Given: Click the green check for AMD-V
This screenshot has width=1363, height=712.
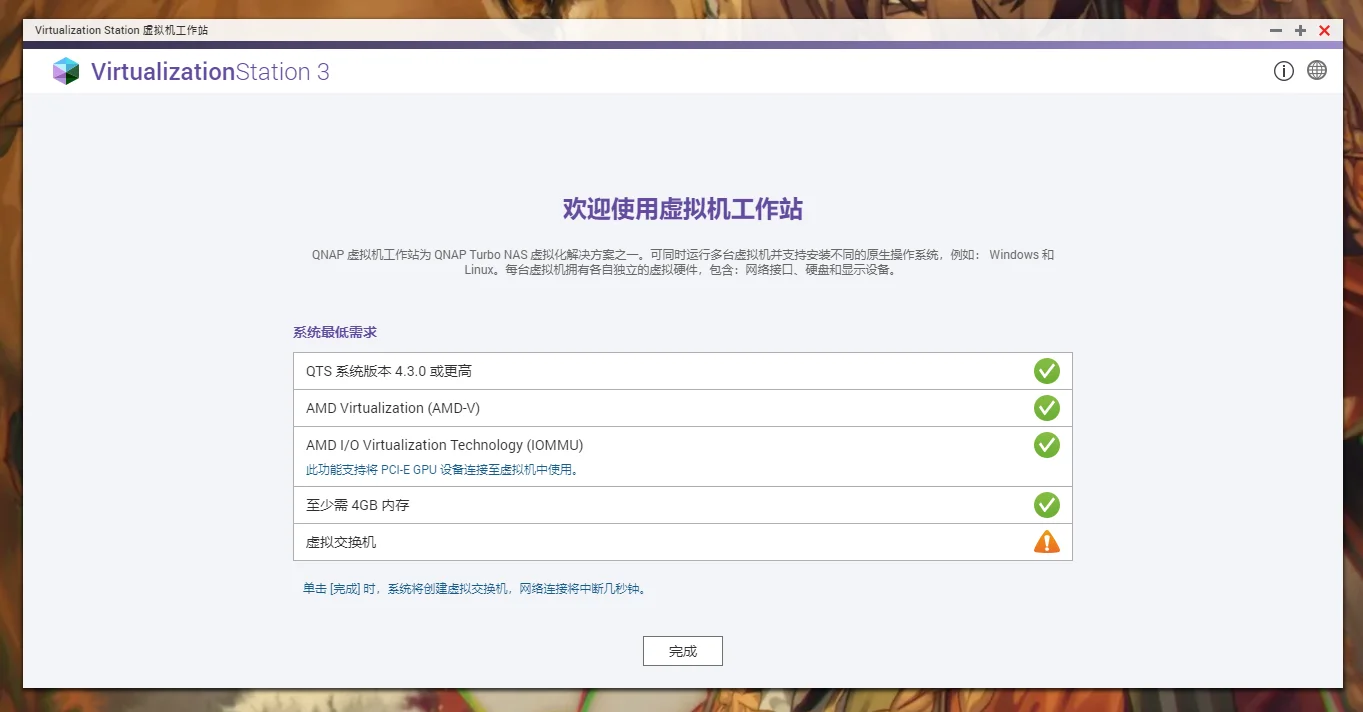Looking at the screenshot, I should (x=1046, y=408).
